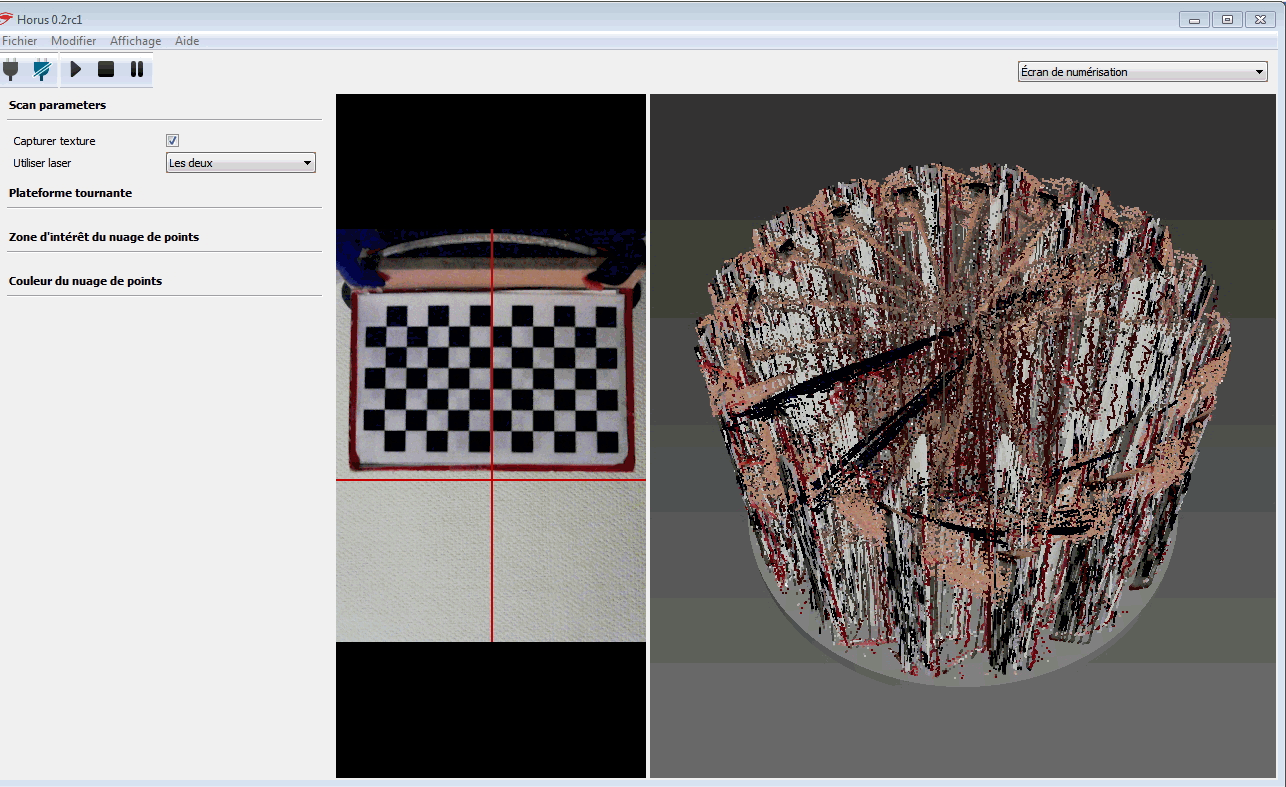Screen dimensions: 1286x787
Task: Start scanning with the play button
Action: tap(76, 70)
